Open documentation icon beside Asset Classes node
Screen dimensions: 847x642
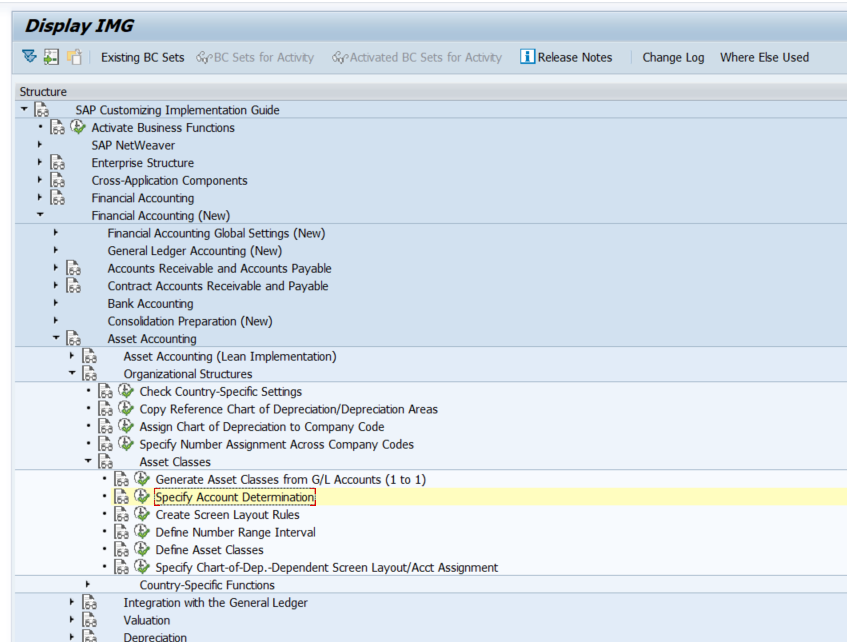point(105,462)
